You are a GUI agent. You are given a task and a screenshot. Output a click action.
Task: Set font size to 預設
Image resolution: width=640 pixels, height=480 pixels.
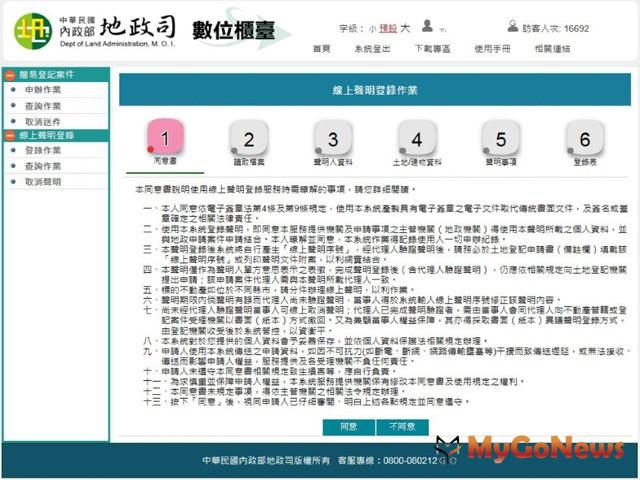(x=388, y=29)
